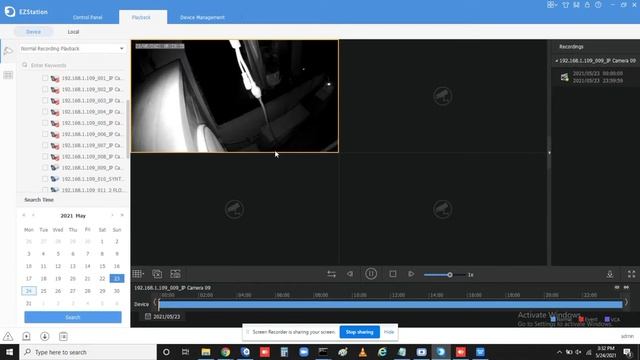The width and height of the screenshot is (640, 360).
Task: Check the 192.168.1.109_009 camera box
Action: pos(45,168)
